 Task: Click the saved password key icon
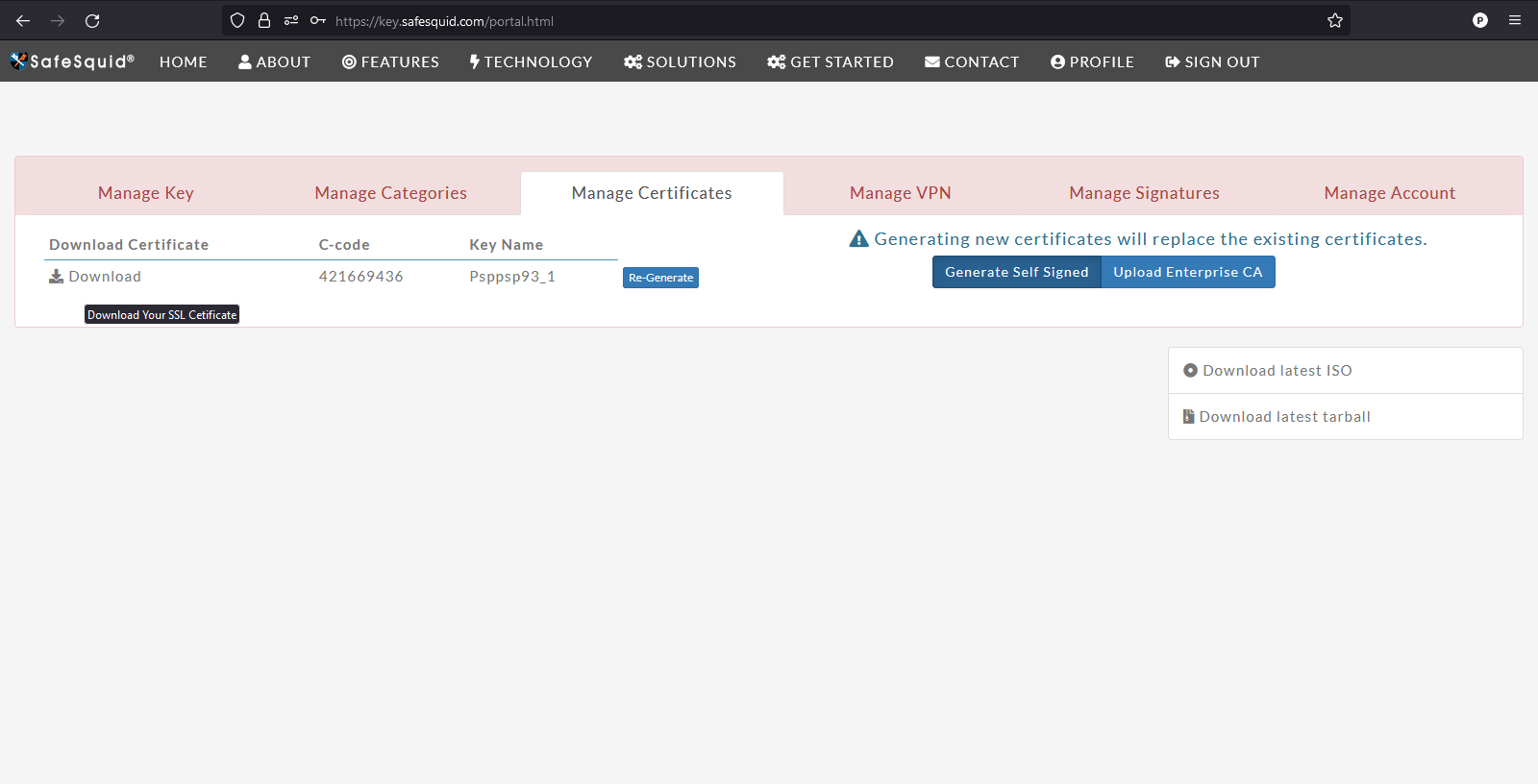click(318, 20)
